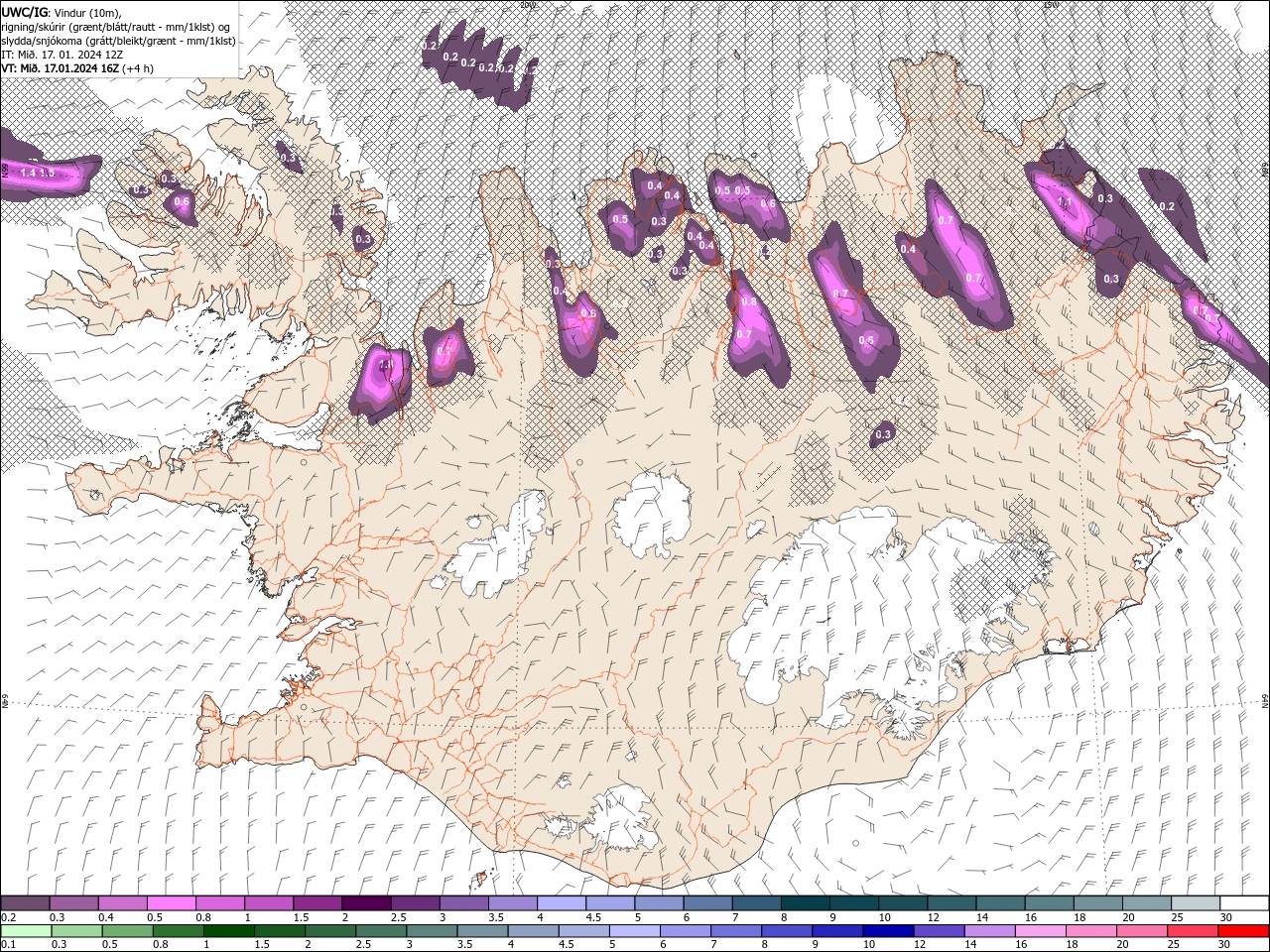Screen dimensions: 1270x952
Task: Click the "1.4" precipitation value on the map
Action: [x=28, y=174]
